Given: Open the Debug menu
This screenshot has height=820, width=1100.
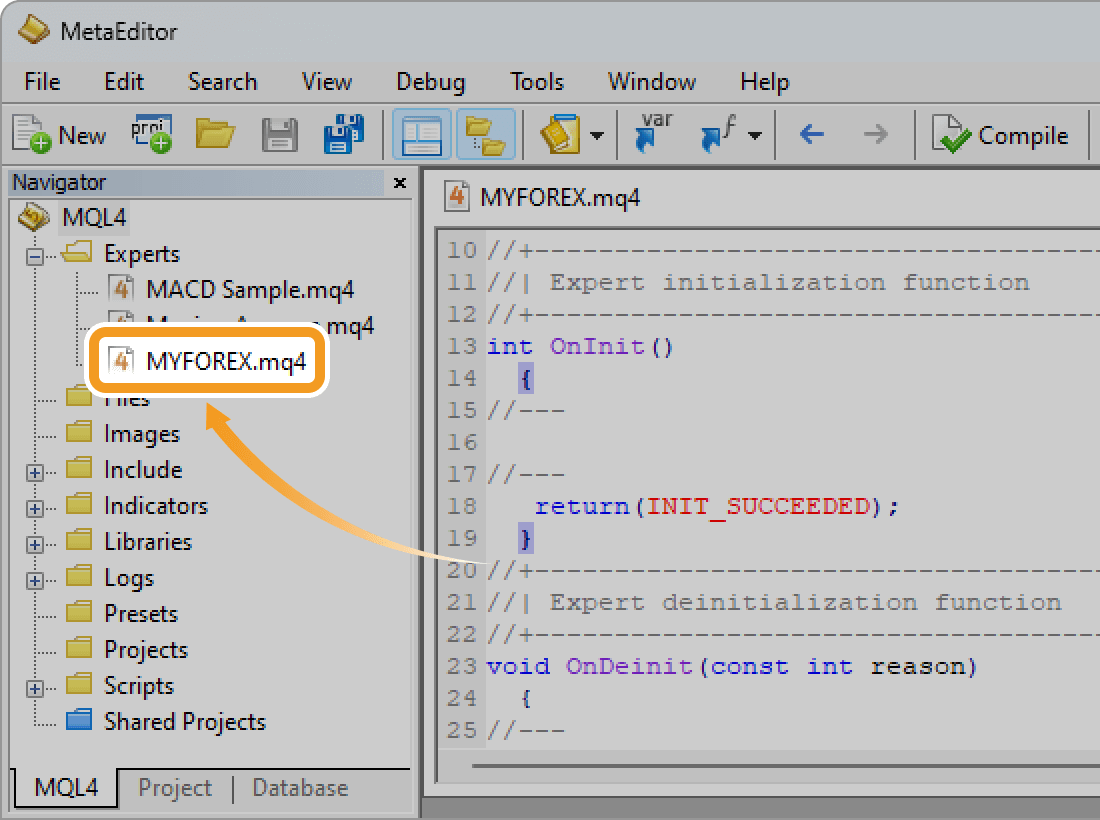Looking at the screenshot, I should [x=430, y=82].
